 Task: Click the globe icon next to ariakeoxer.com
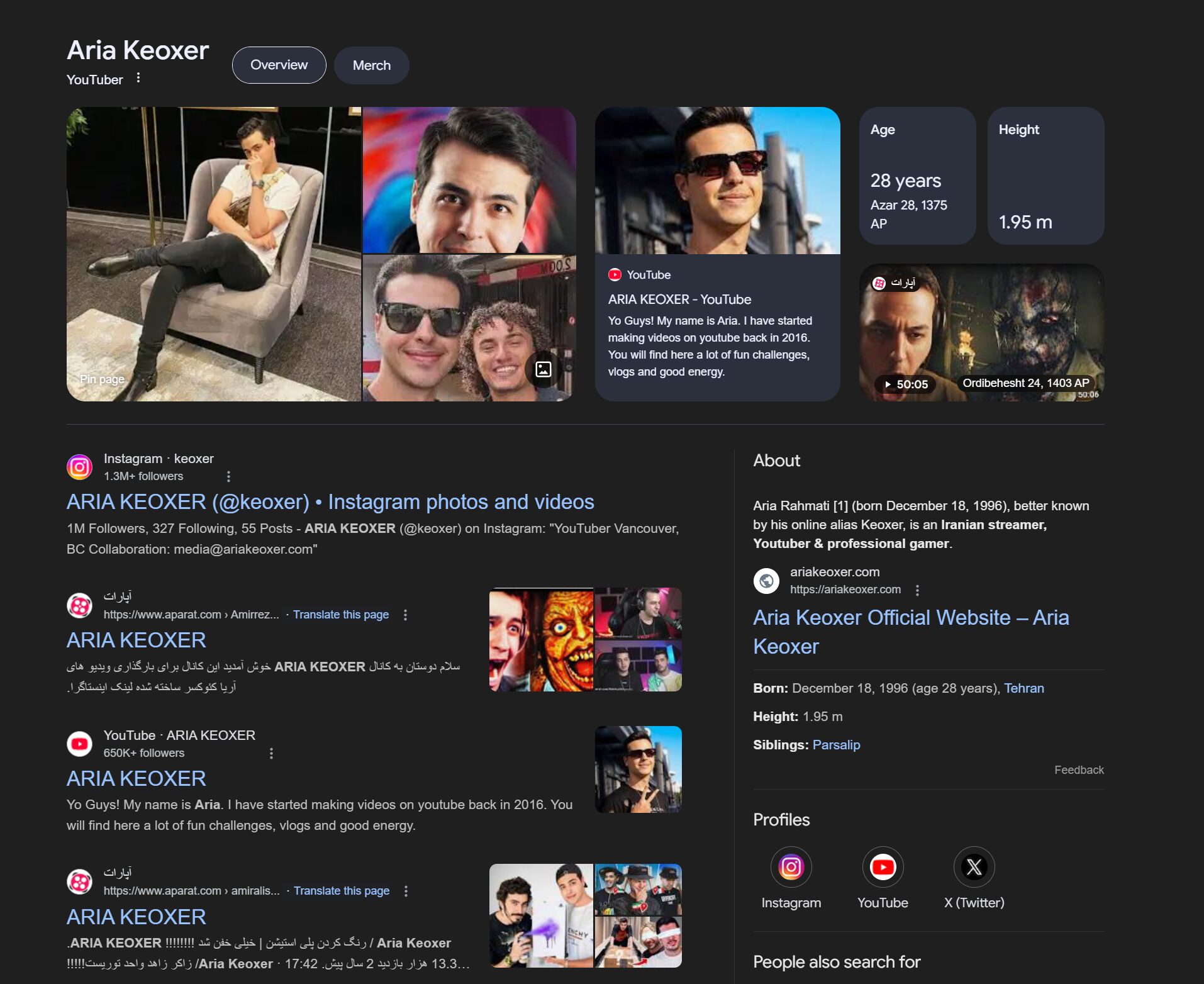[766, 580]
